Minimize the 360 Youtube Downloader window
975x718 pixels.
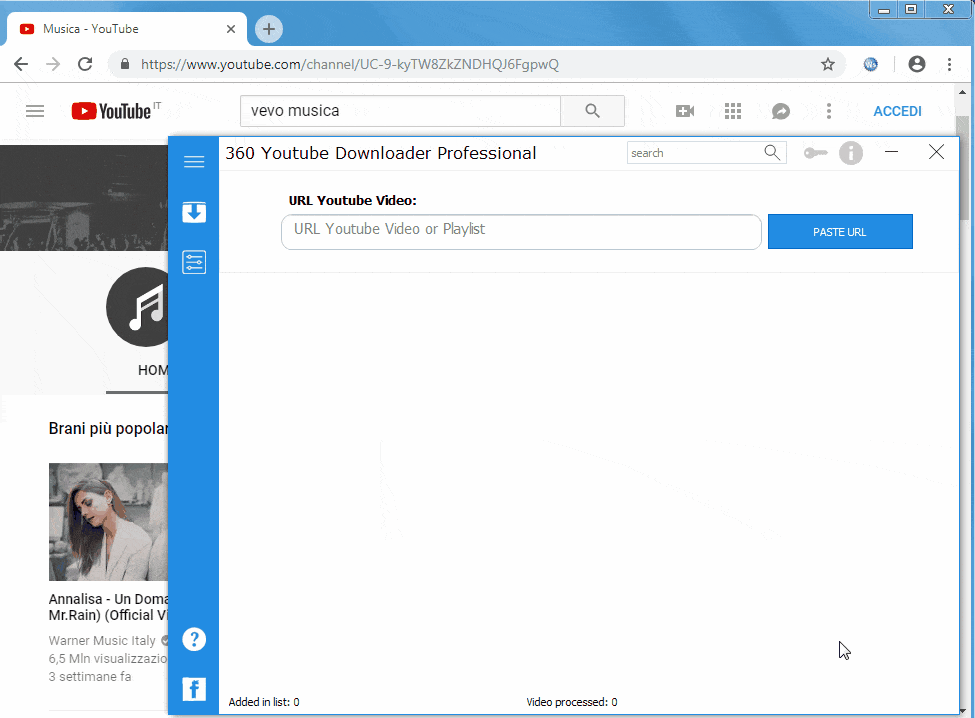[891, 152]
